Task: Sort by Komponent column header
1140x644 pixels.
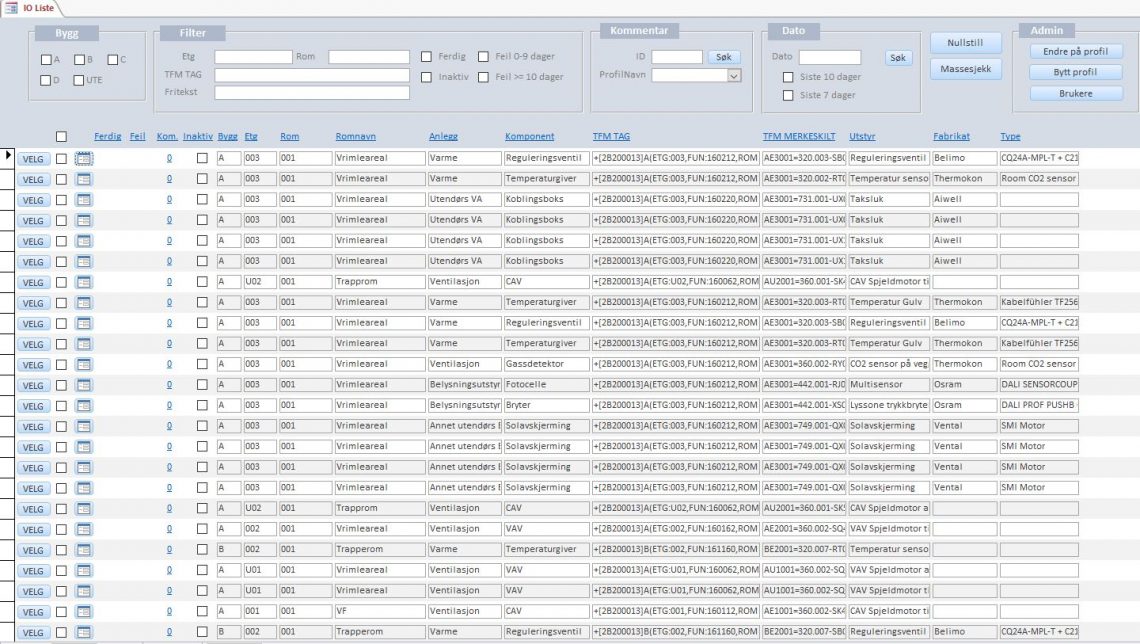Action: tap(529, 137)
